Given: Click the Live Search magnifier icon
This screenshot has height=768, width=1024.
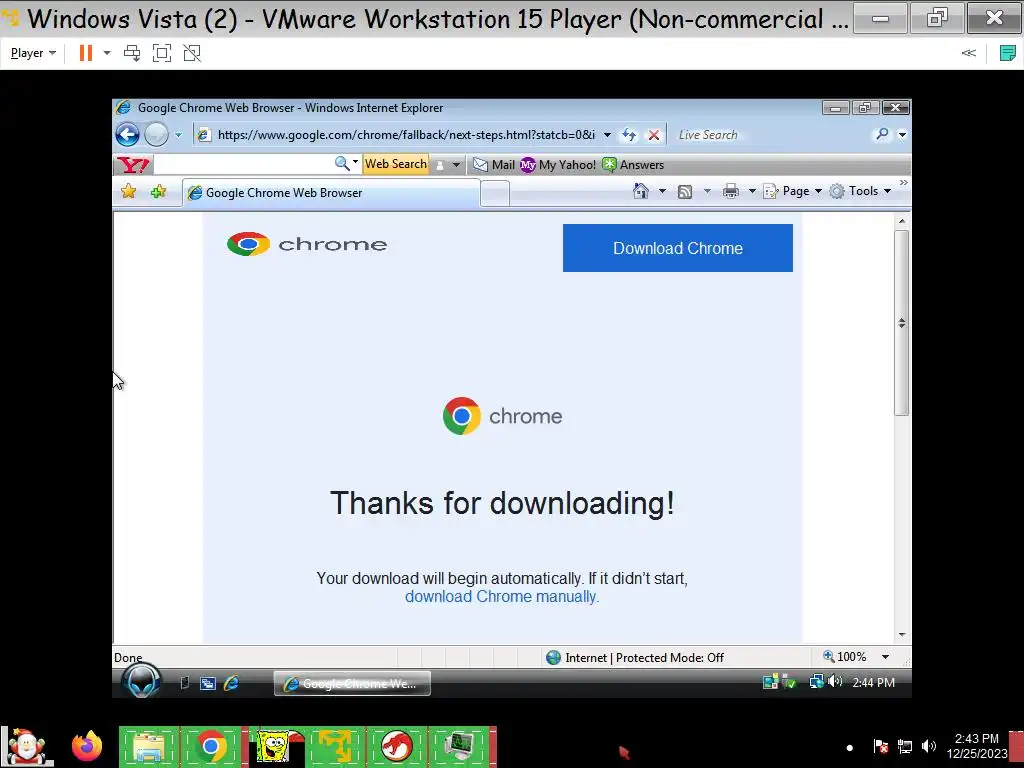Looking at the screenshot, I should 882,135.
